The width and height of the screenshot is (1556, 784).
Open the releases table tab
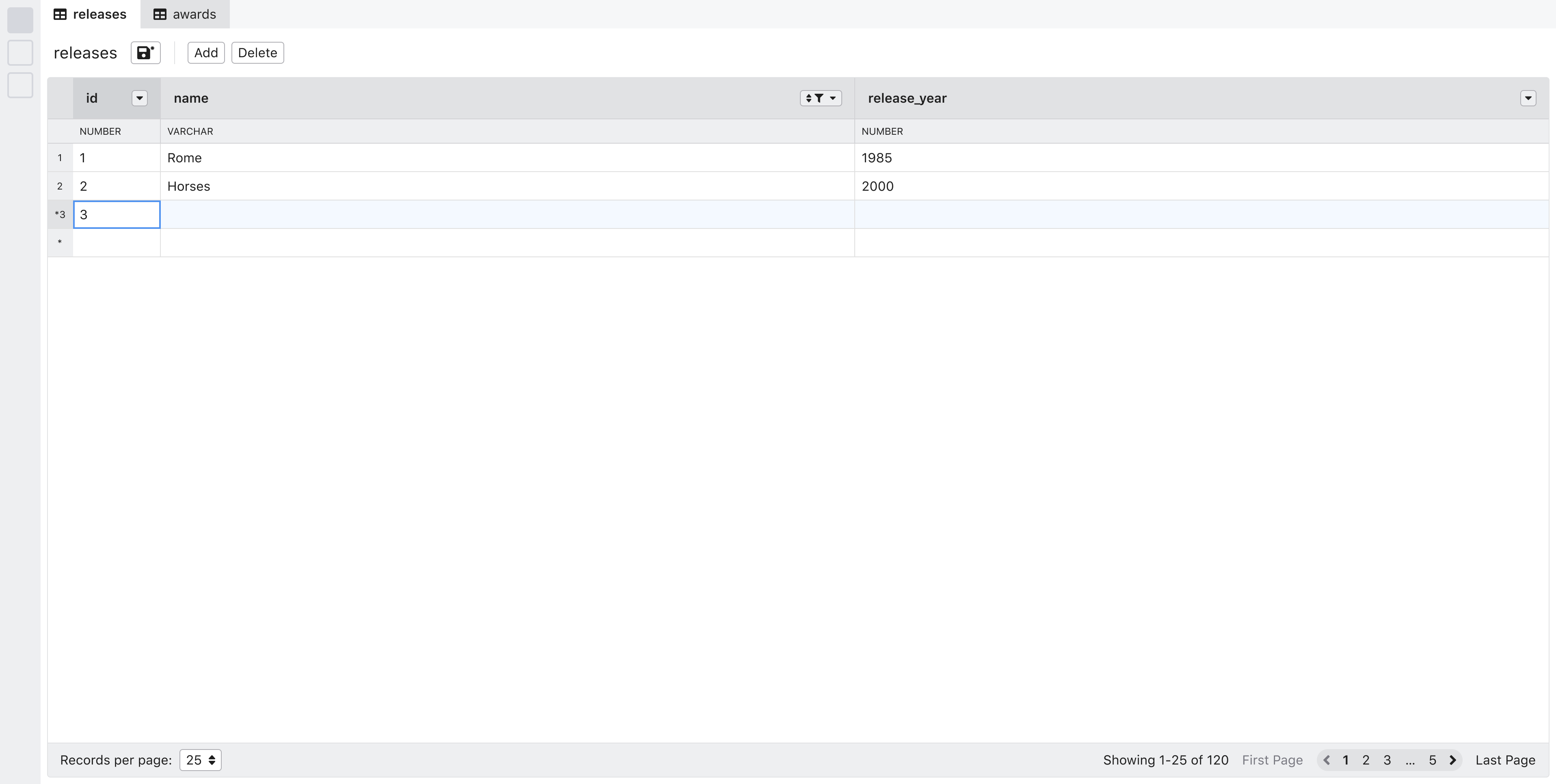coord(90,14)
